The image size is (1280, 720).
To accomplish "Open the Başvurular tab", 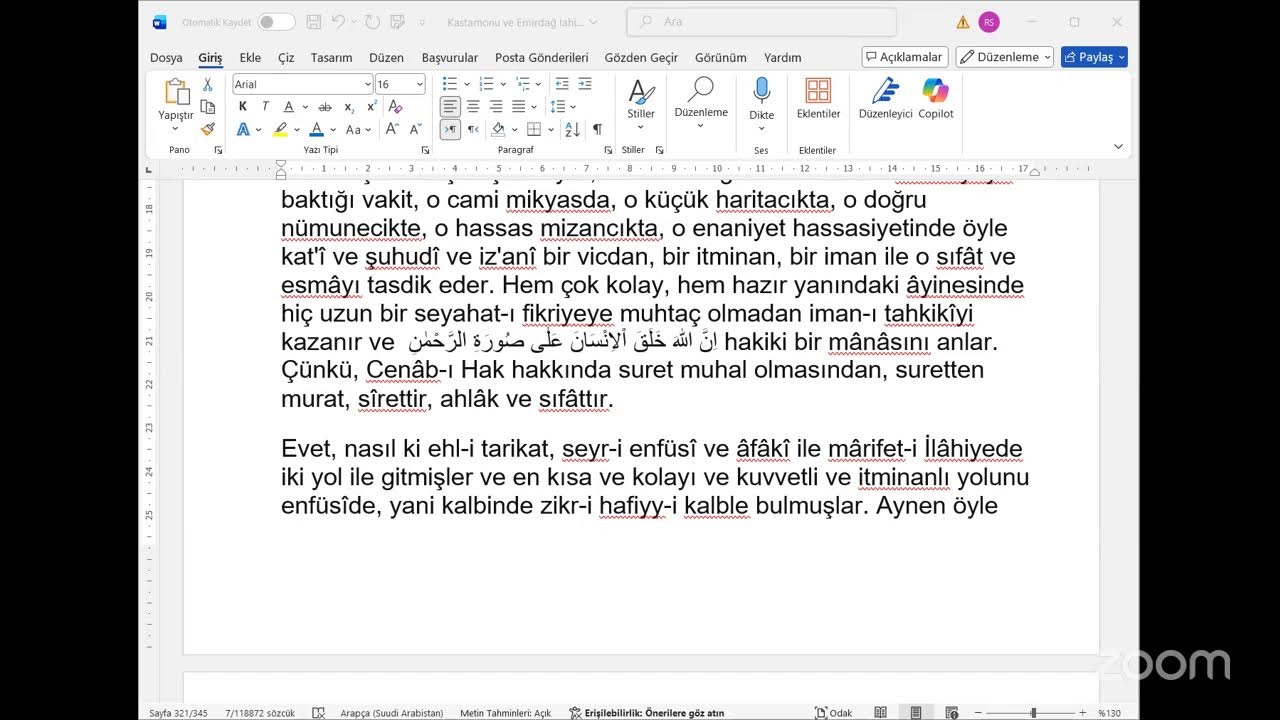I will coord(450,58).
